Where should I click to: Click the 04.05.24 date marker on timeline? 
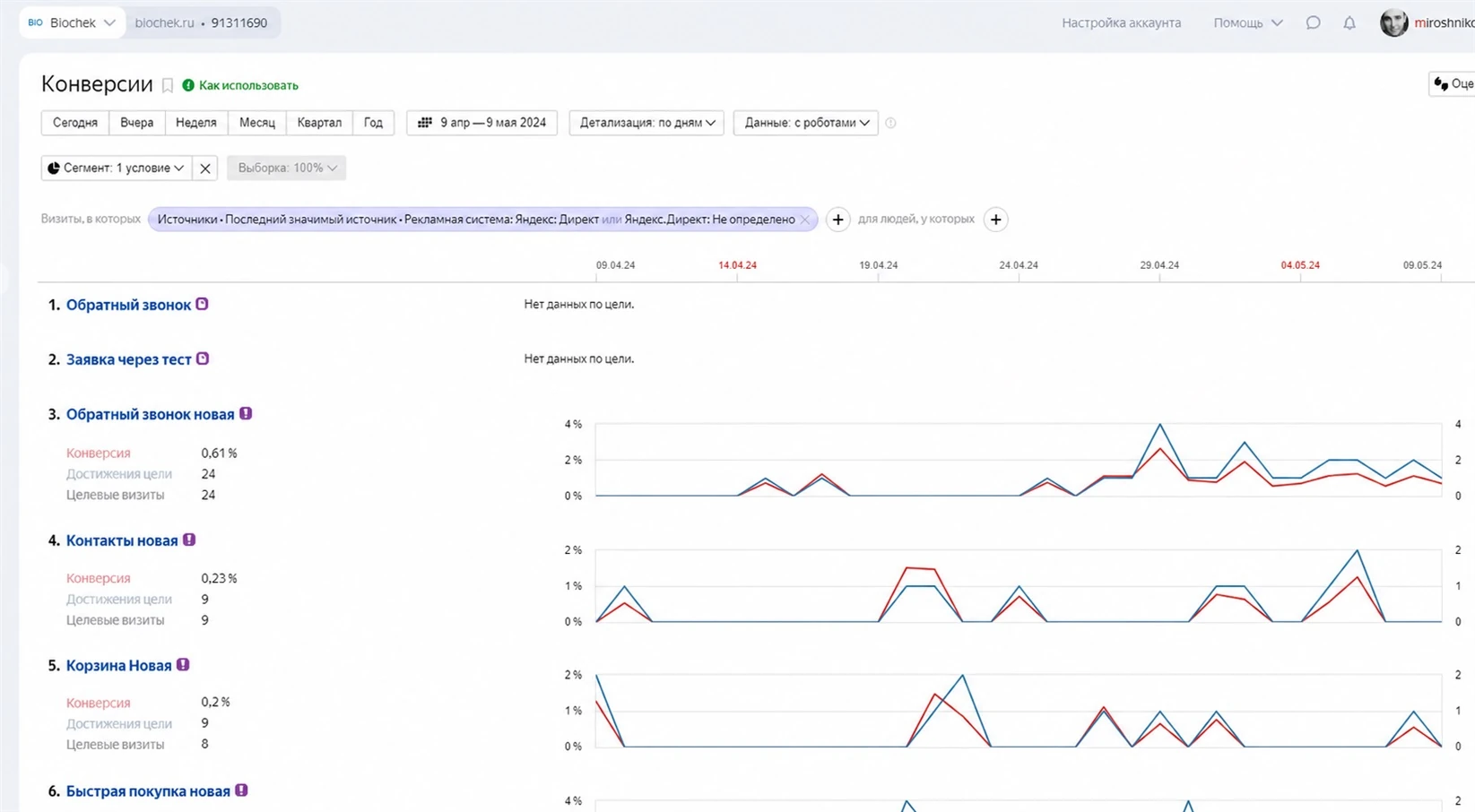point(1300,265)
